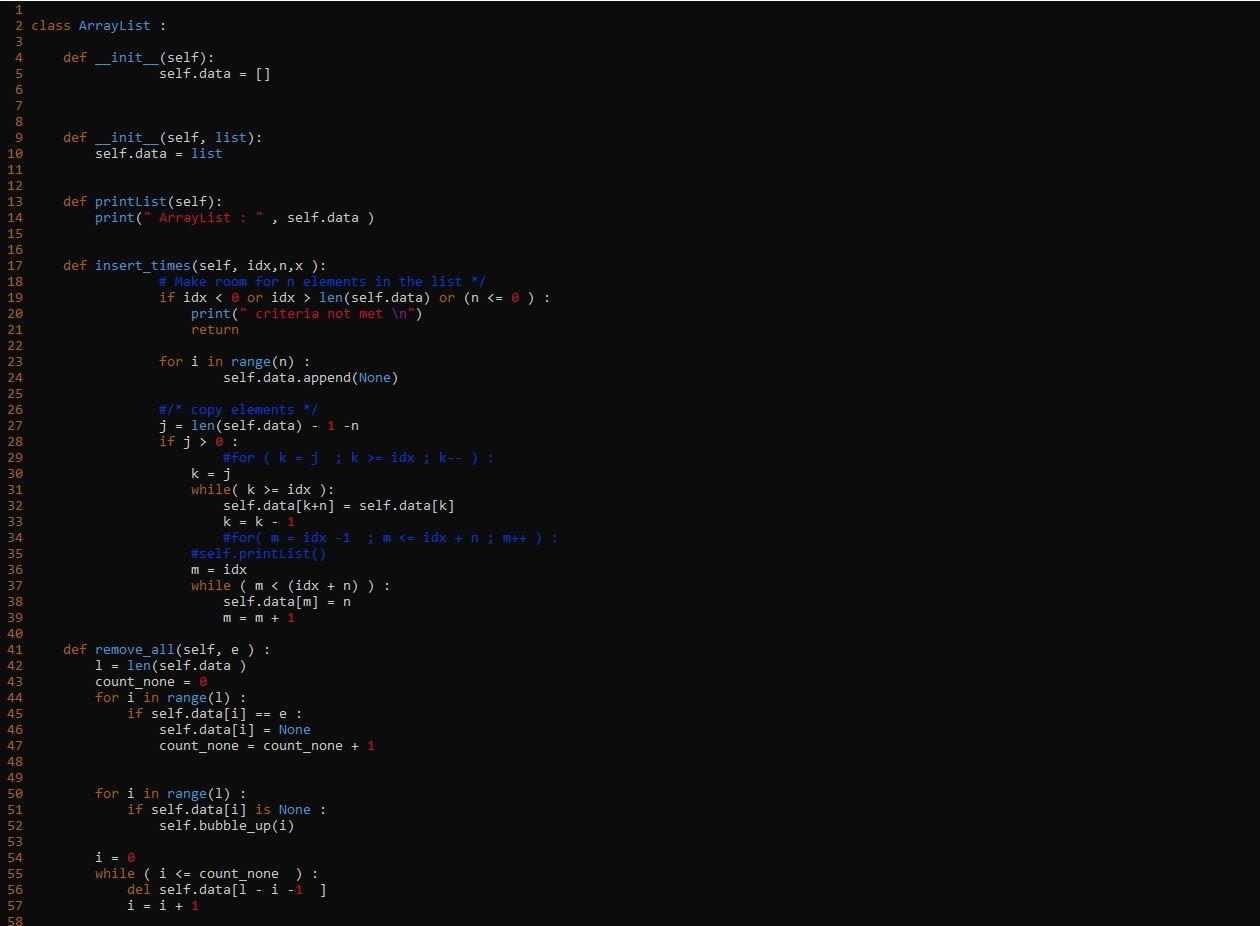Click the "m = m + 1" line
The image size is (1260, 926).
(x=259, y=618)
